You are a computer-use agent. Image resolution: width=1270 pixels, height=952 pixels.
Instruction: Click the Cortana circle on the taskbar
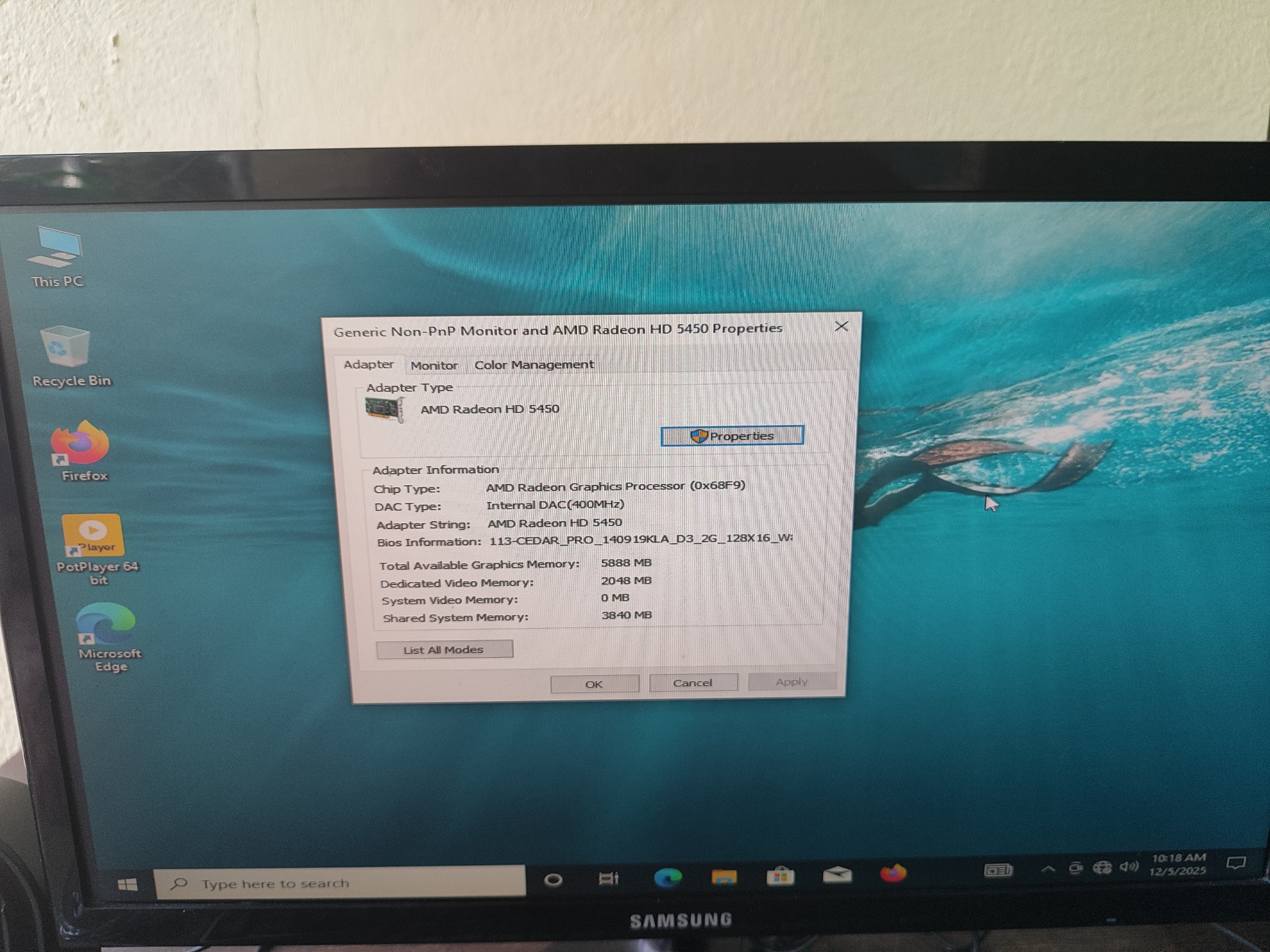click(x=553, y=880)
